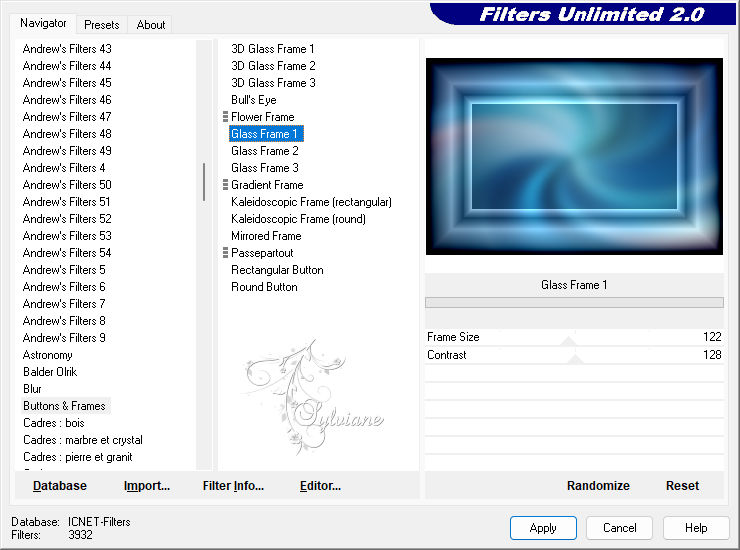Select the 3D Glass Frame 2 filter
Image resolution: width=740 pixels, height=550 pixels.
tap(273, 66)
